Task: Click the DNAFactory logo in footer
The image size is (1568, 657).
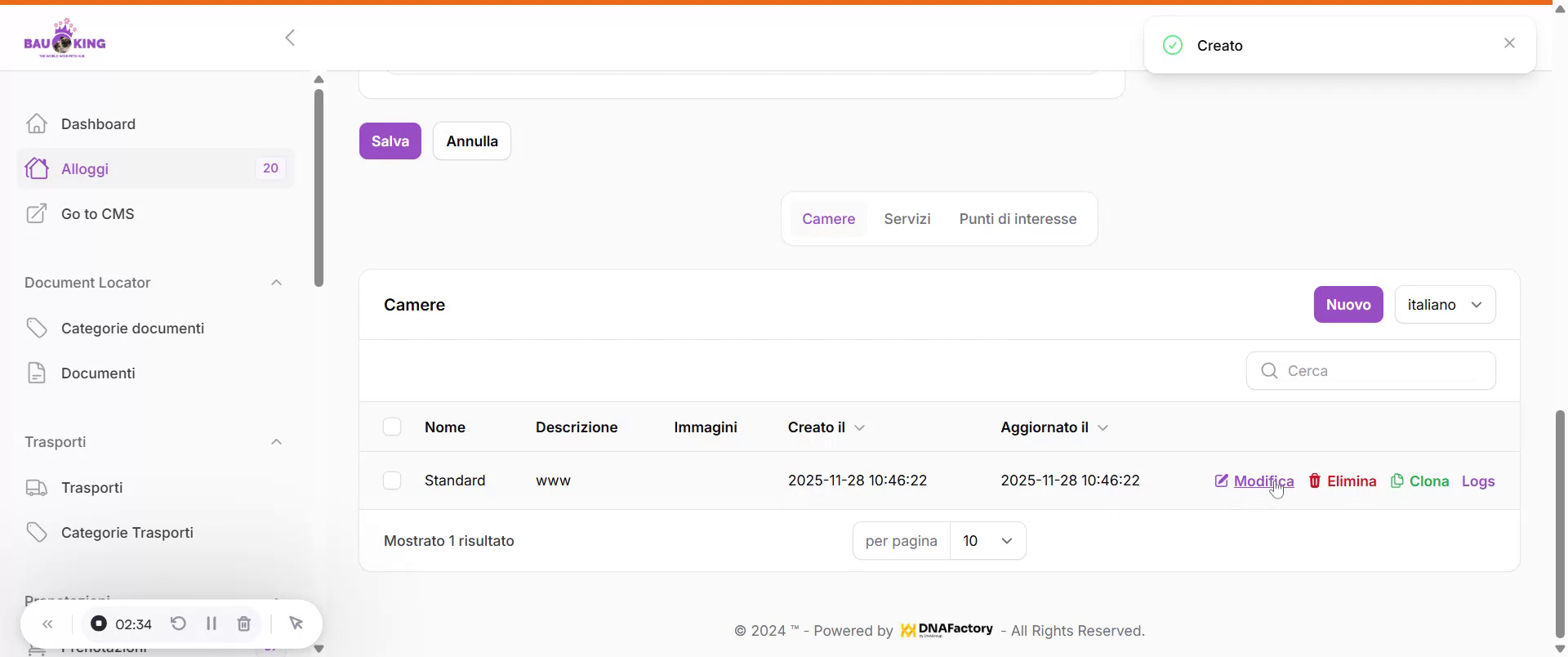Action: pos(947,630)
